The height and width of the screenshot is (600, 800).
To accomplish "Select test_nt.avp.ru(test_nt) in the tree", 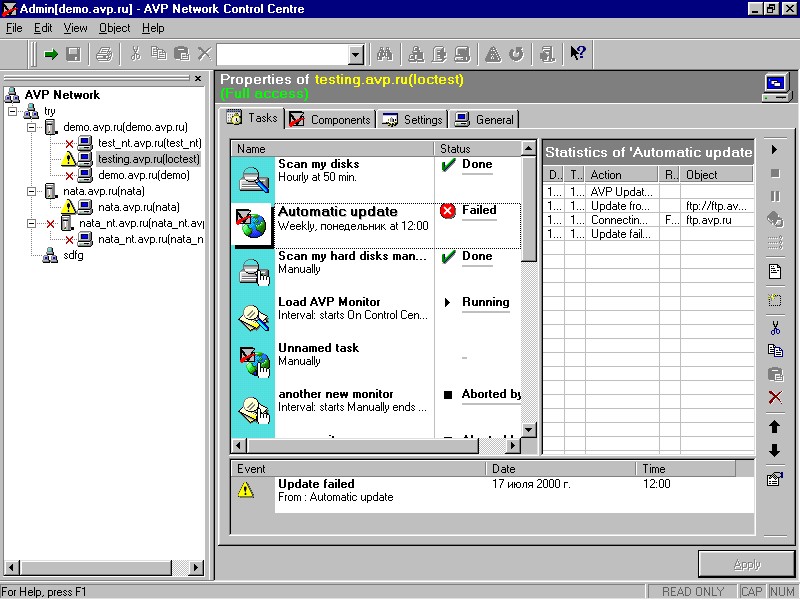I will (x=149, y=143).
